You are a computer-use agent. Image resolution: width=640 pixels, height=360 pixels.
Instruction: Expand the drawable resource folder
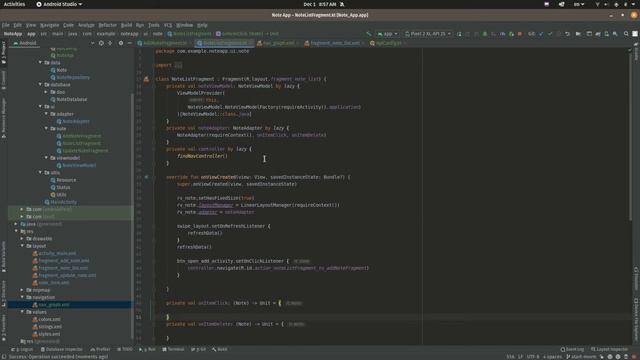22,239
